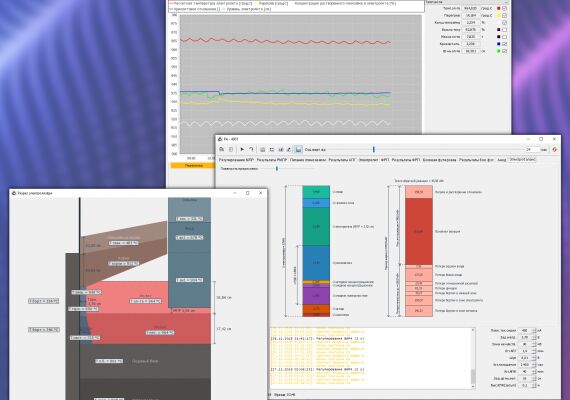Viewport: 570px width, 400px height.
Task: Select the Анод tab
Action: (x=501, y=160)
